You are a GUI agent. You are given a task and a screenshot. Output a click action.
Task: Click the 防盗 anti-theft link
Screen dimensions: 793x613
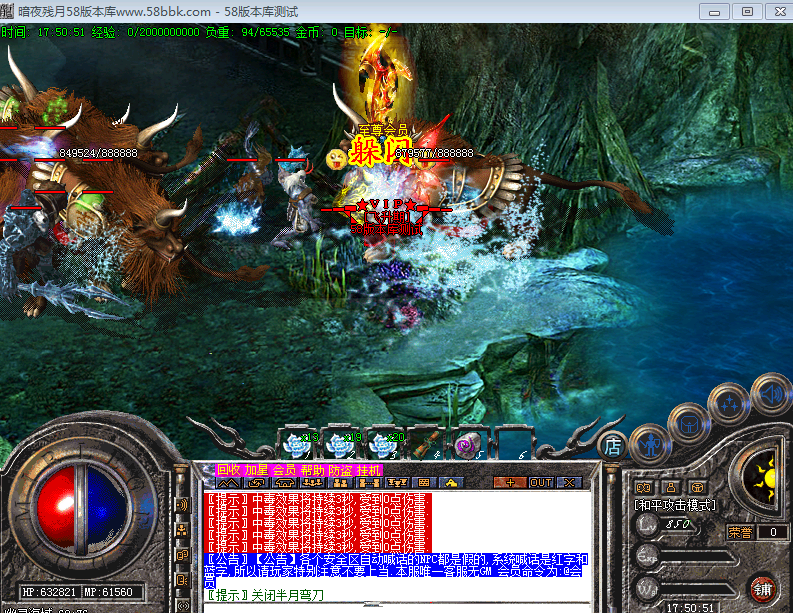pyautogui.click(x=340, y=470)
